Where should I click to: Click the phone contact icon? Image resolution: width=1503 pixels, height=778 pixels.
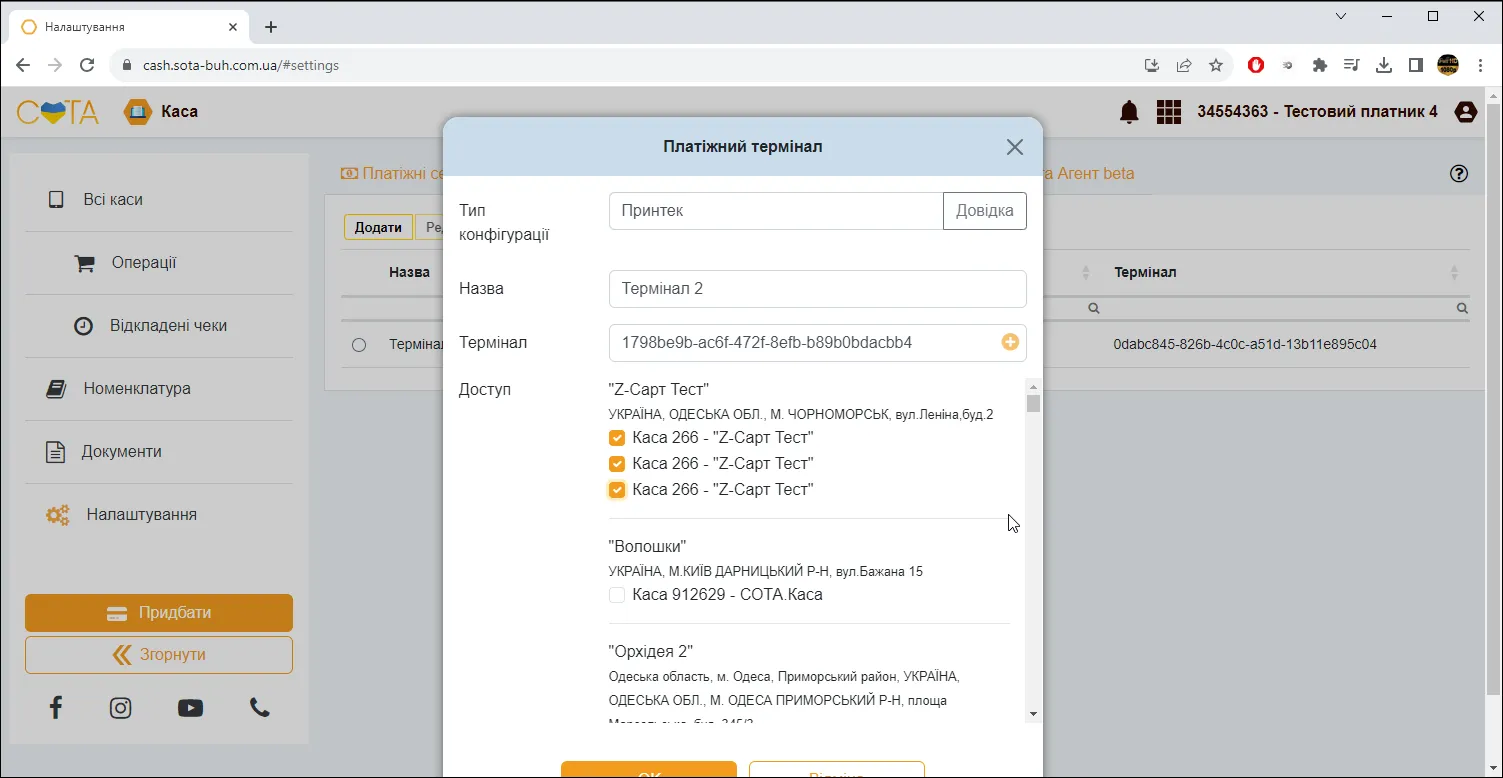(x=260, y=708)
